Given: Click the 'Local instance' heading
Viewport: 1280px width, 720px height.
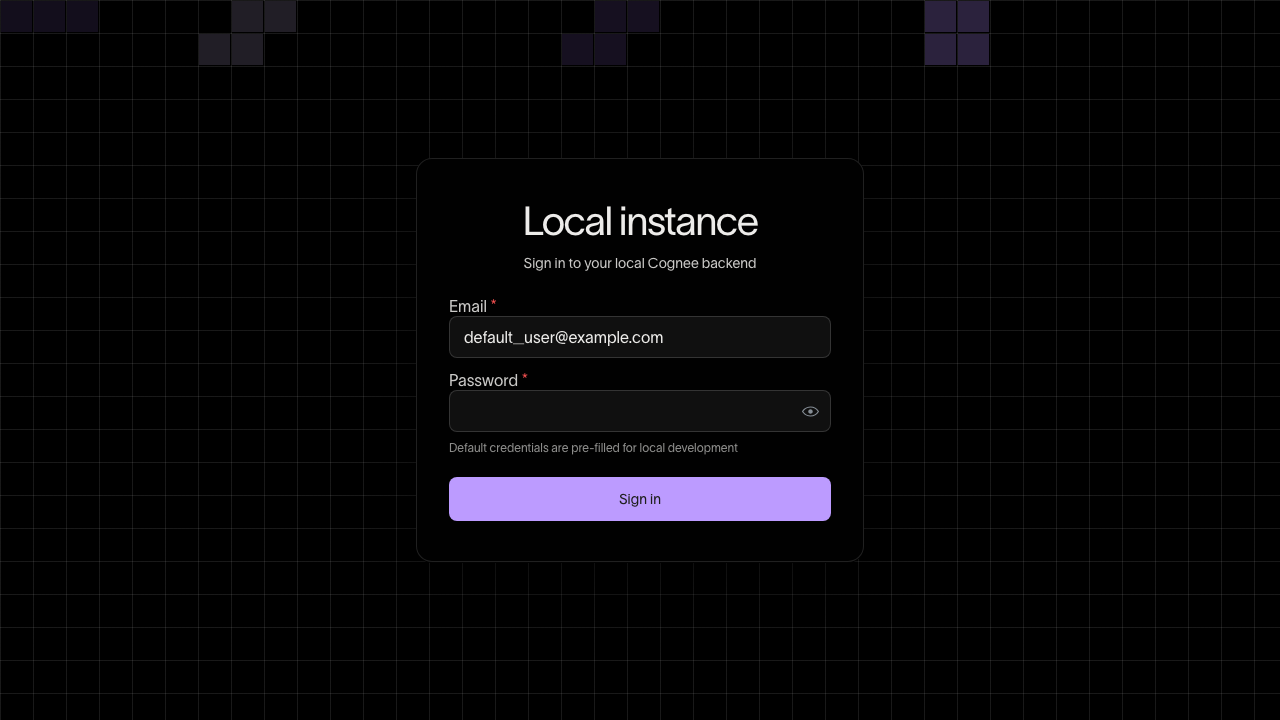Looking at the screenshot, I should click(640, 221).
